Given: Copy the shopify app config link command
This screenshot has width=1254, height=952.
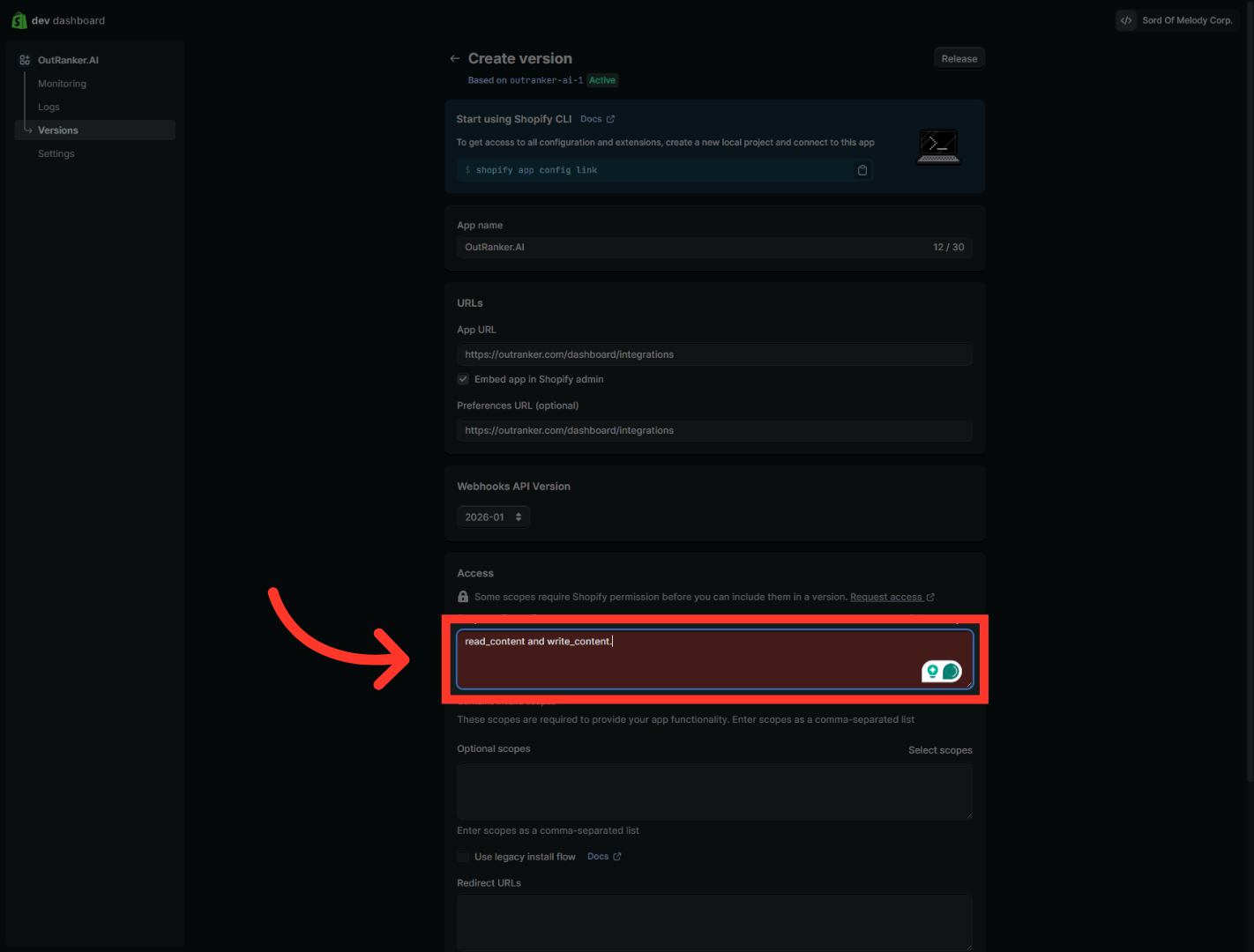Looking at the screenshot, I should point(862,170).
